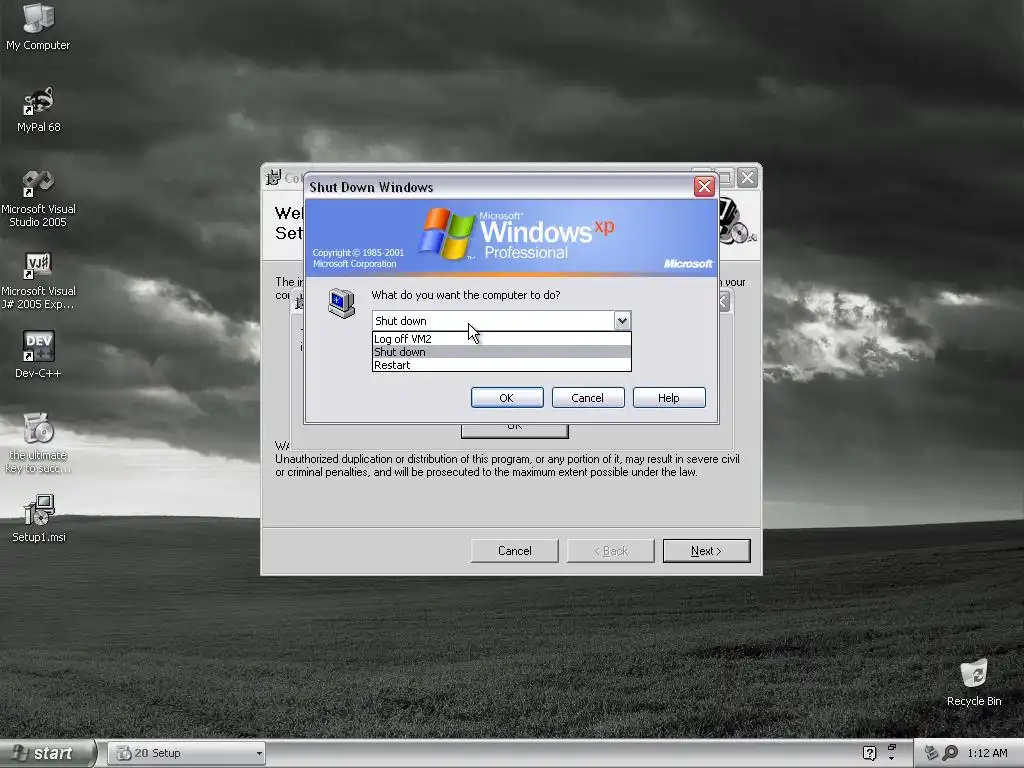Click the setup wizard title bar icon

tap(273, 176)
